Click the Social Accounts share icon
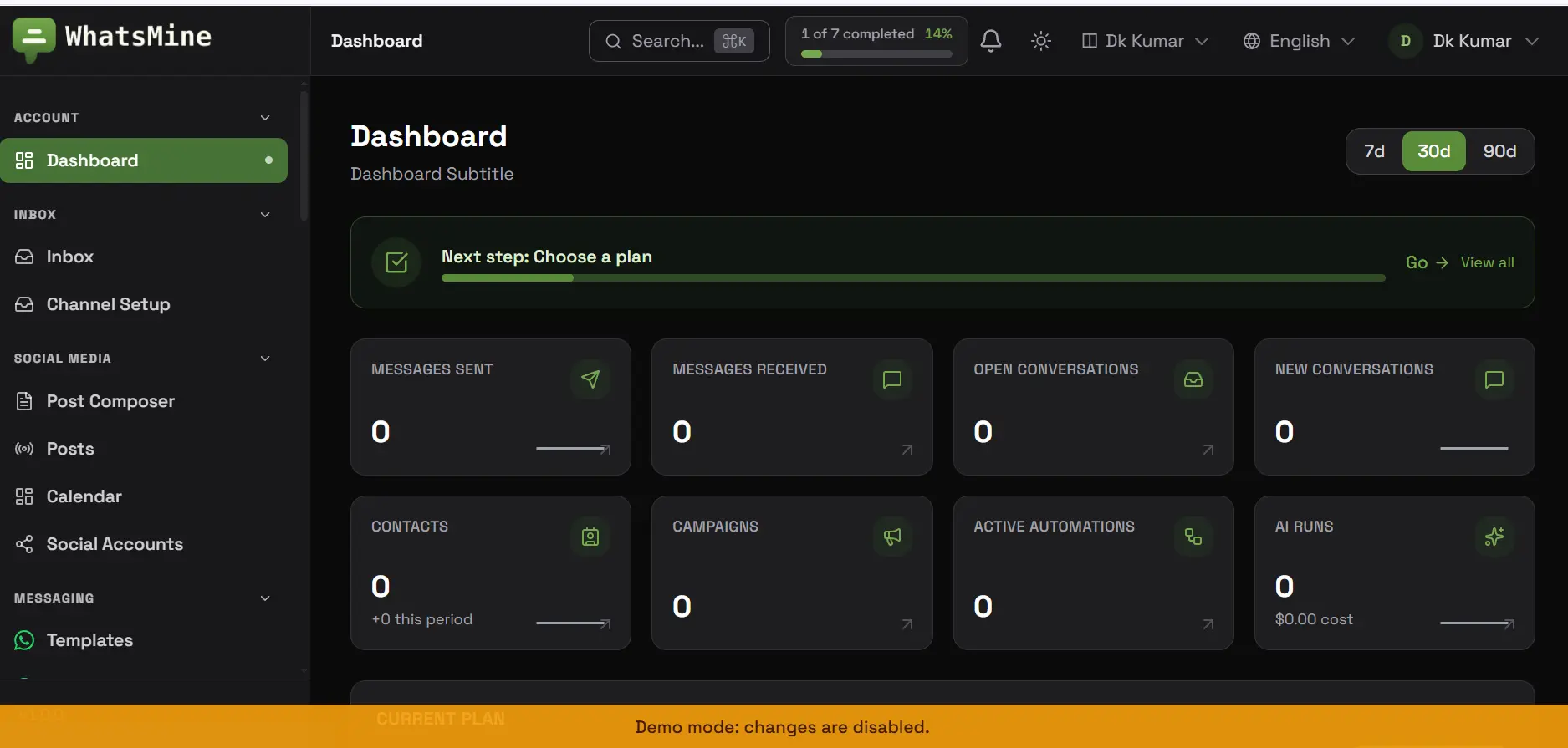The image size is (1568, 748). 24,544
